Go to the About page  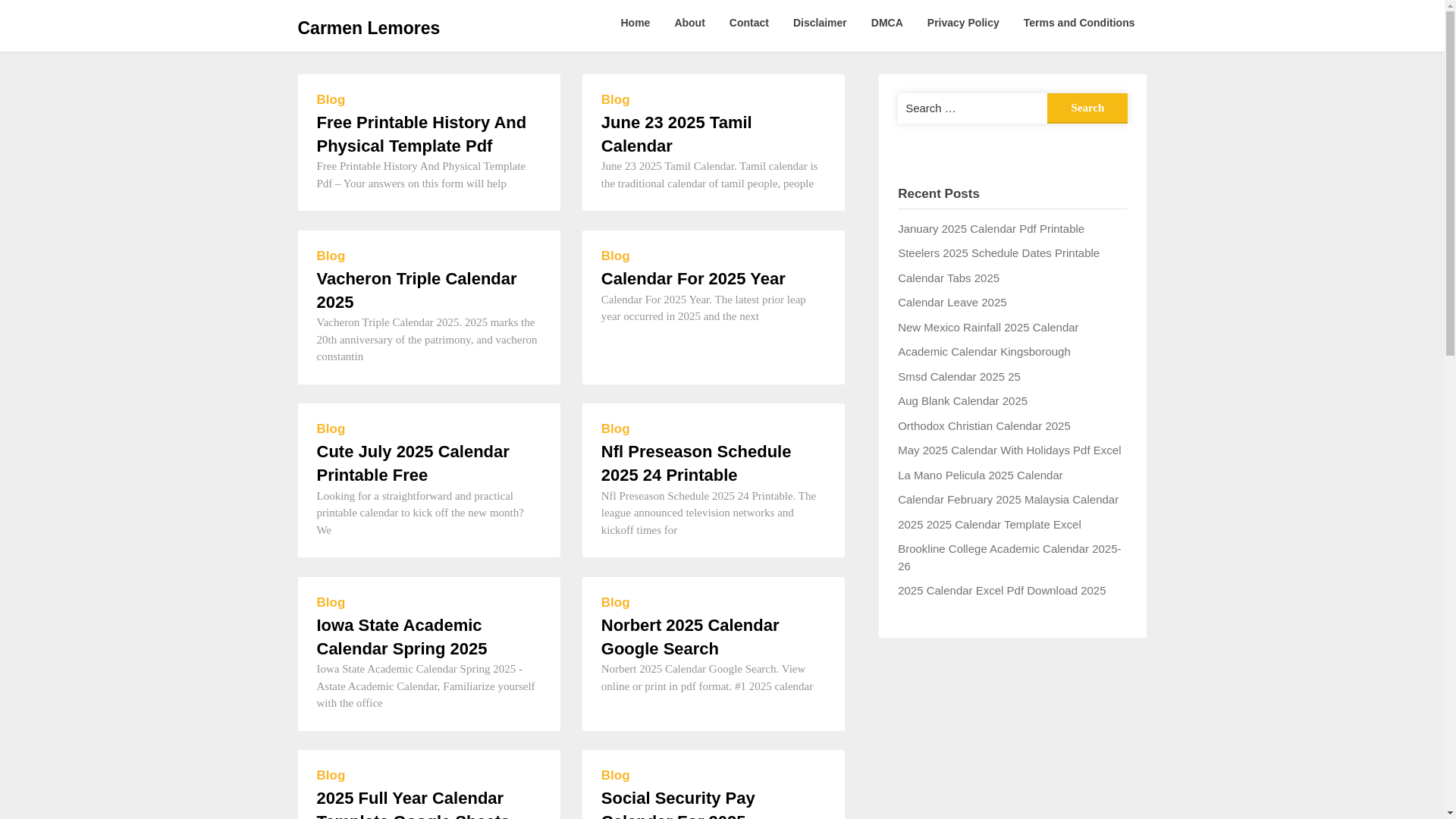689,23
